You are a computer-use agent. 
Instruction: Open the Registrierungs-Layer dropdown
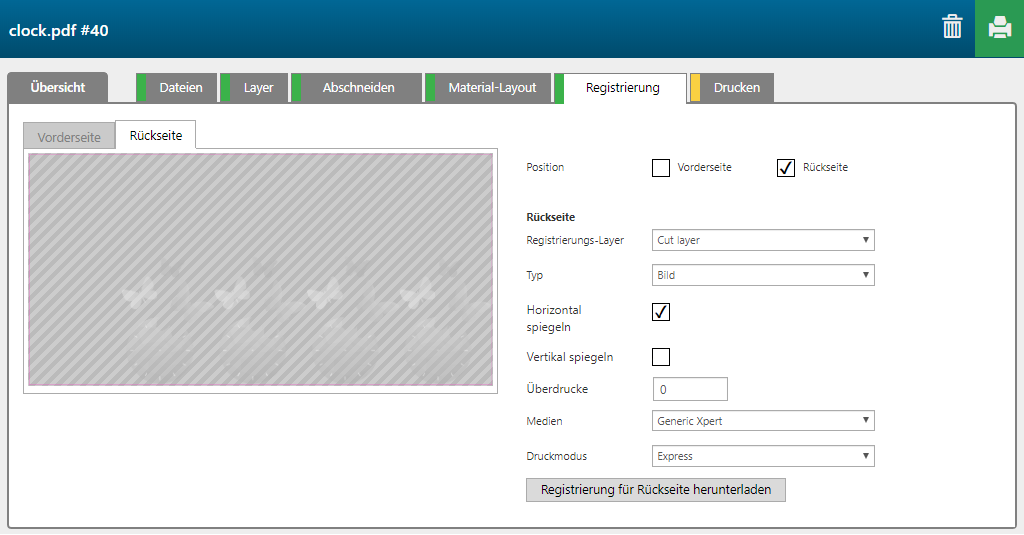[762, 240]
